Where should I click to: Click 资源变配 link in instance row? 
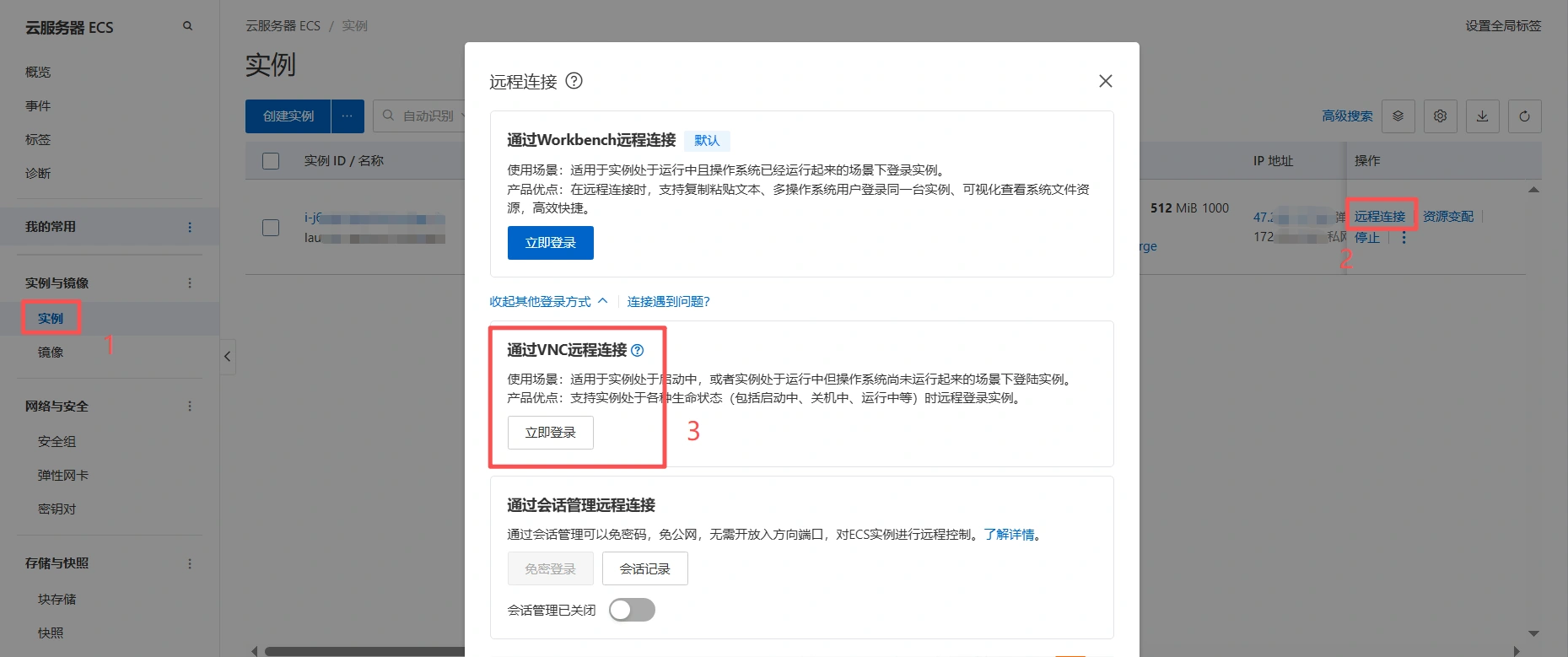[1448, 217]
